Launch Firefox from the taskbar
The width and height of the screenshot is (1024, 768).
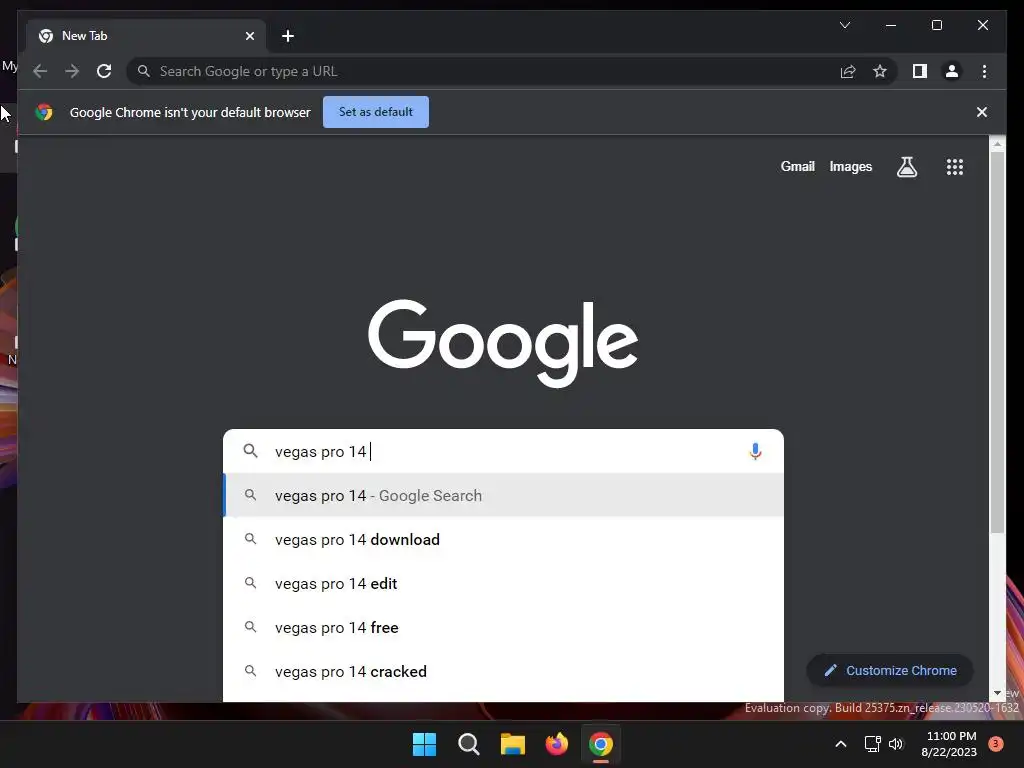556,744
